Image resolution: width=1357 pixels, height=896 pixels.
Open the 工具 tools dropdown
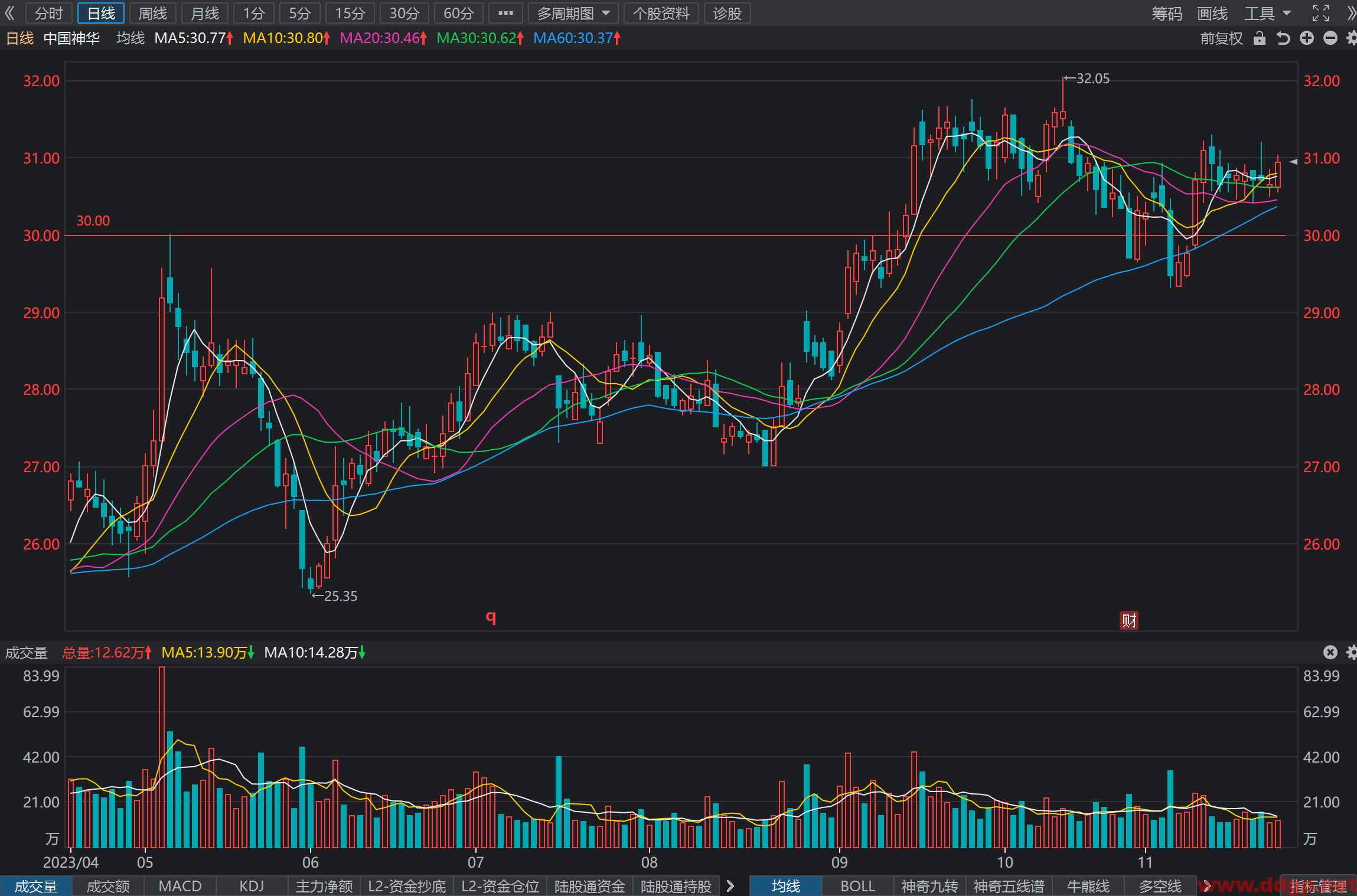tap(1268, 13)
